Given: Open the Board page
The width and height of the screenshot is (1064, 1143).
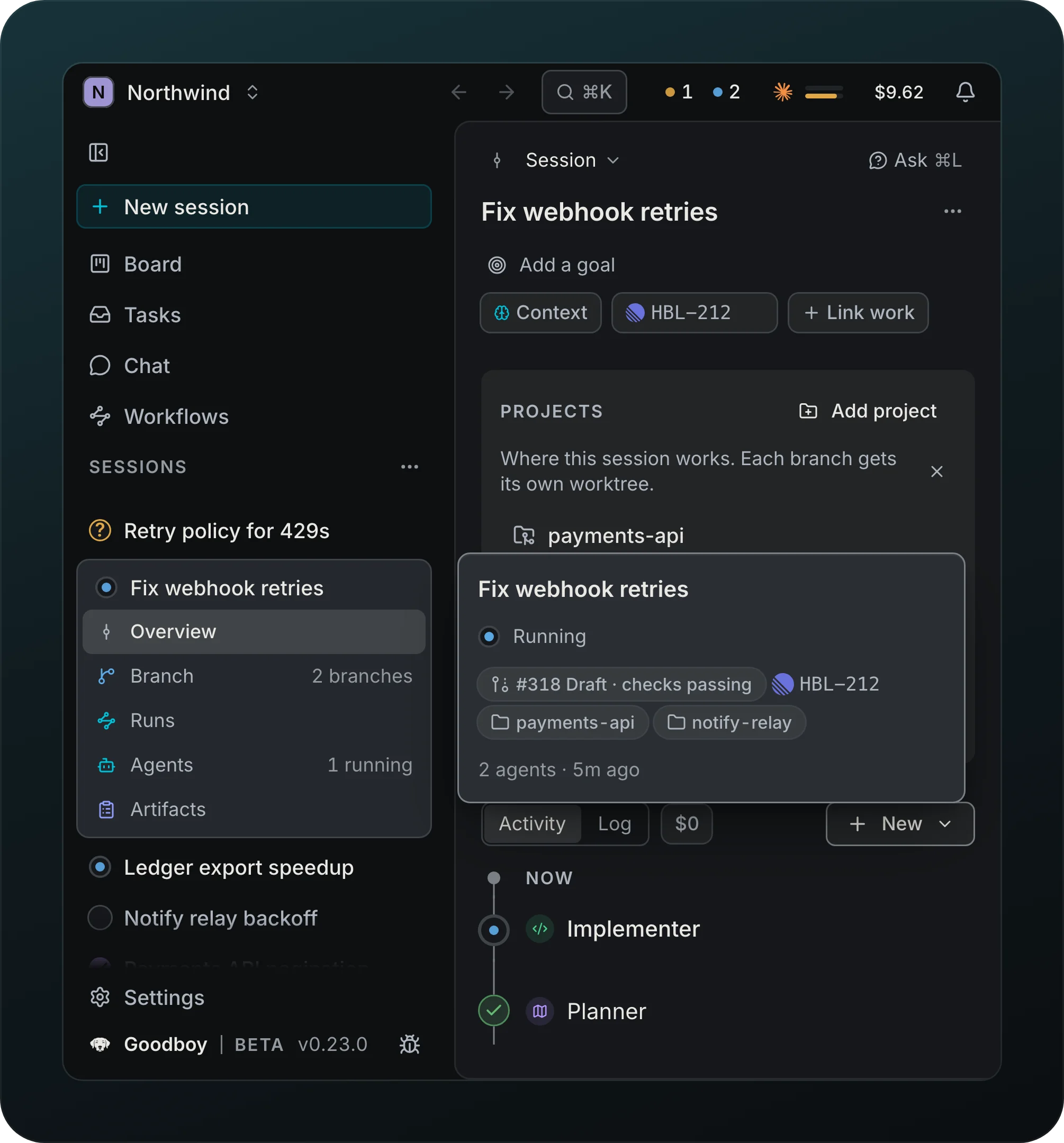Looking at the screenshot, I should (254, 264).
